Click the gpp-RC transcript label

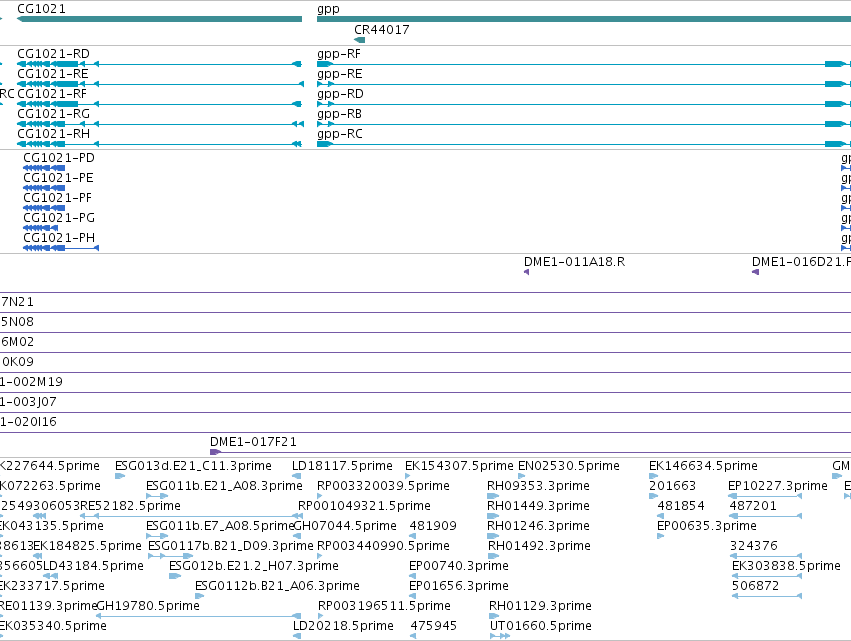339,134
